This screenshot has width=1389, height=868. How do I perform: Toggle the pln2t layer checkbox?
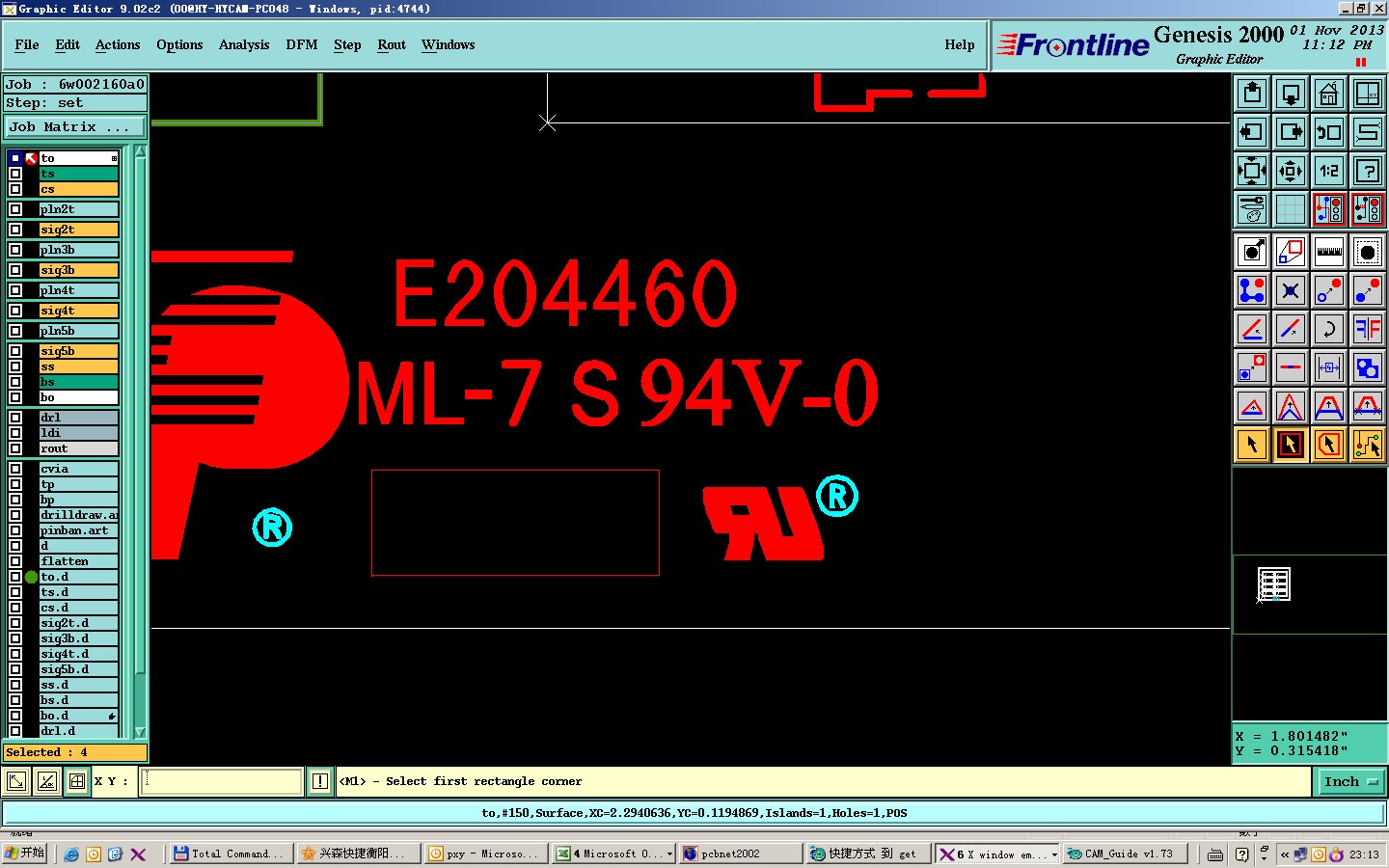pos(15,209)
